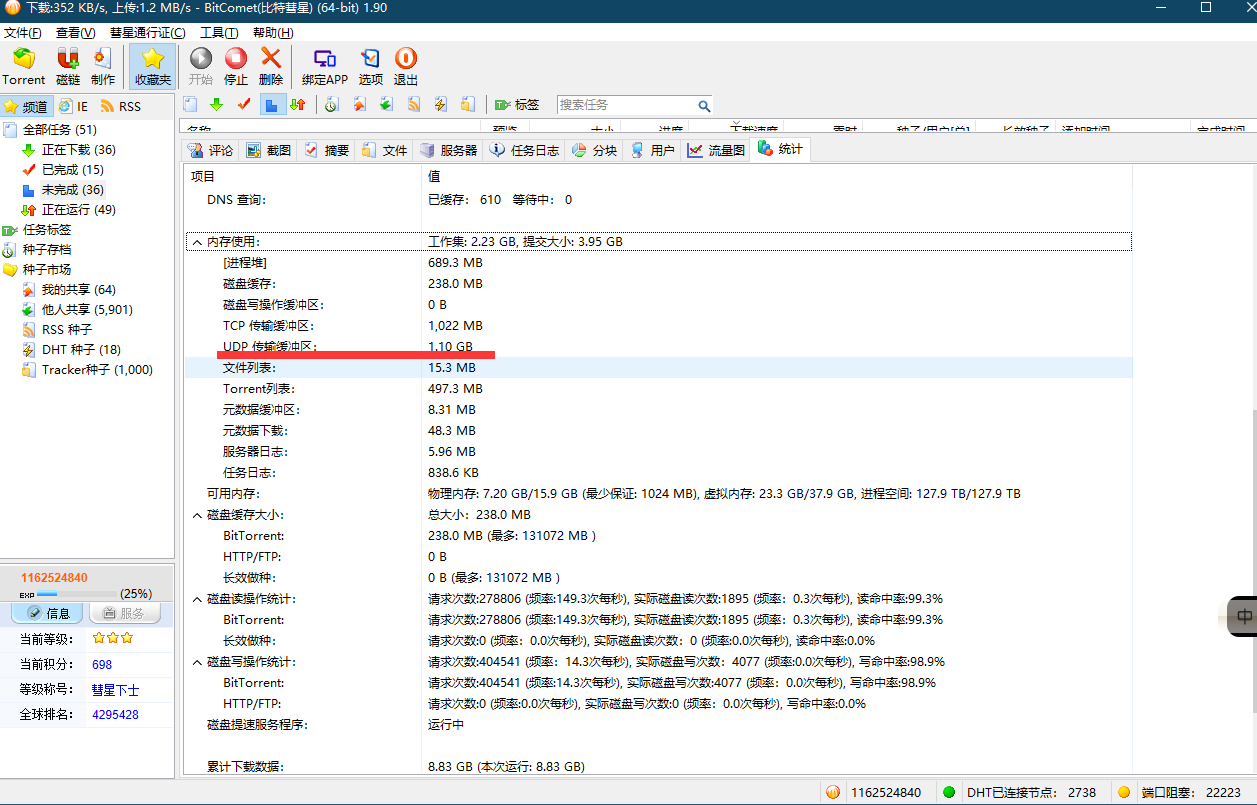Image resolution: width=1257 pixels, height=805 pixels.
Task: Open the 截图 screenshots tab
Action: click(269, 150)
